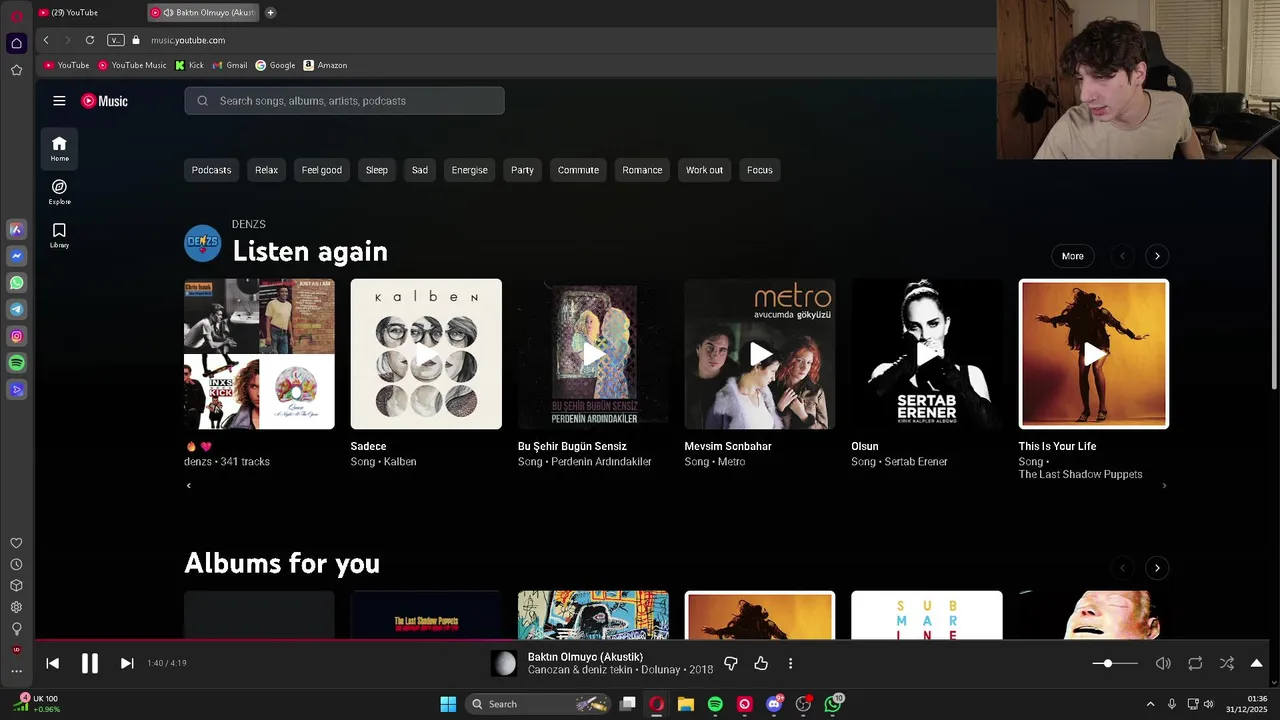Image resolution: width=1280 pixels, height=720 pixels.
Task: Open the Explore section
Action: pyautogui.click(x=59, y=192)
